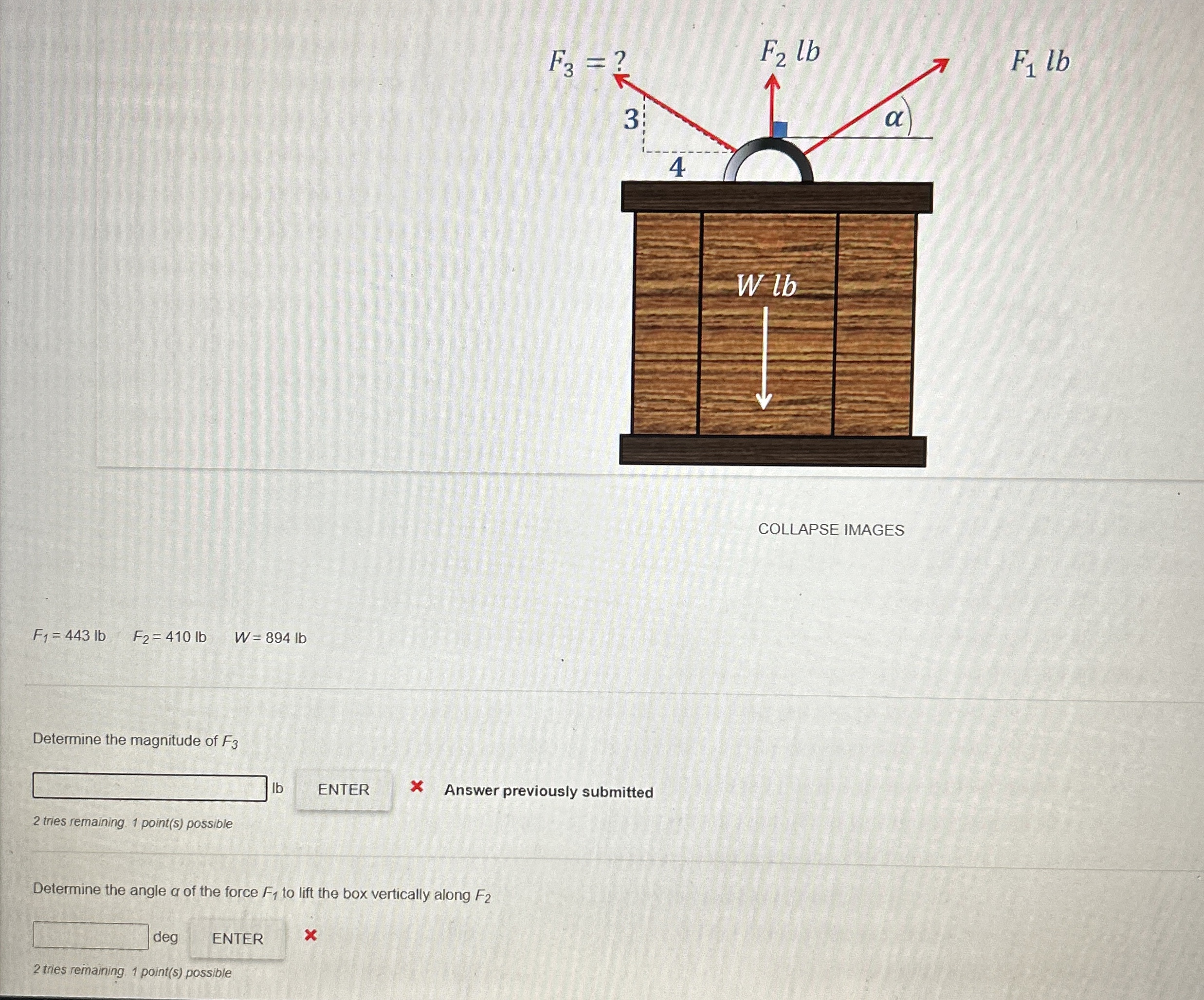Click red X icon beside F3 answer
Viewport: 1204px width, 1000px height.
(417, 787)
